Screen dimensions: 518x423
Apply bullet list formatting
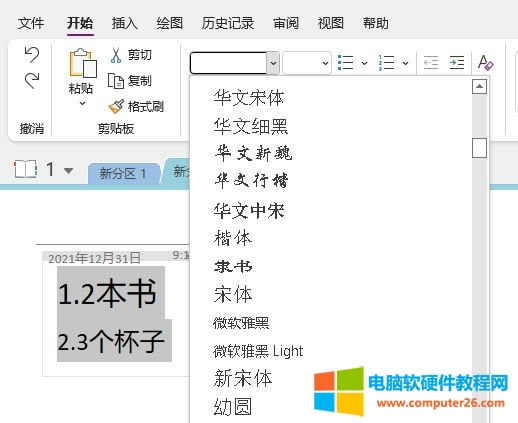click(345, 63)
